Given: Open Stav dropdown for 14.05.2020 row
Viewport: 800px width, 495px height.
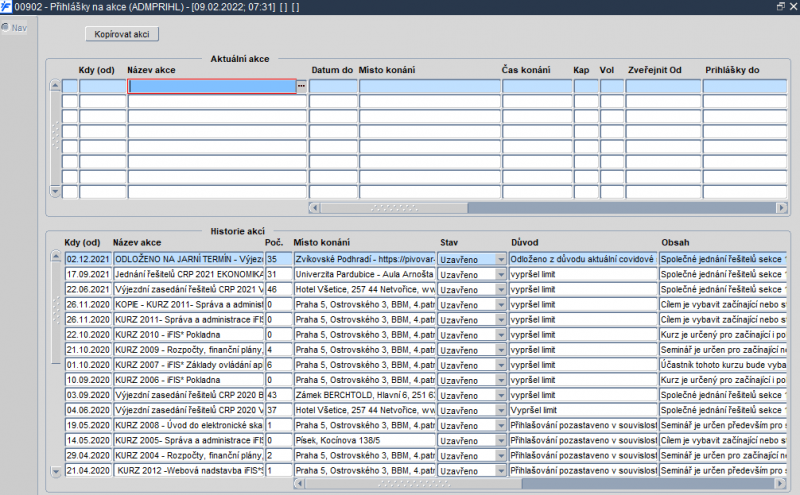Looking at the screenshot, I should (501, 440).
